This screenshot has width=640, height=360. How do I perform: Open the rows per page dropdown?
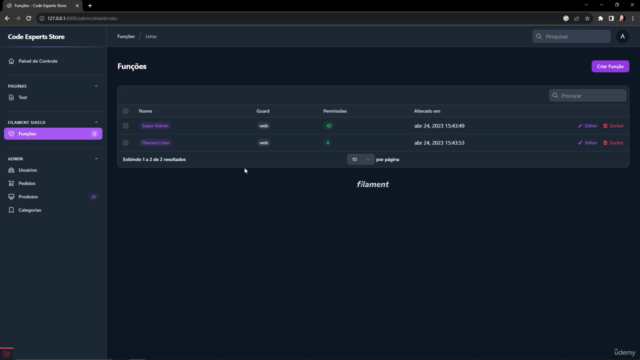coord(360,159)
